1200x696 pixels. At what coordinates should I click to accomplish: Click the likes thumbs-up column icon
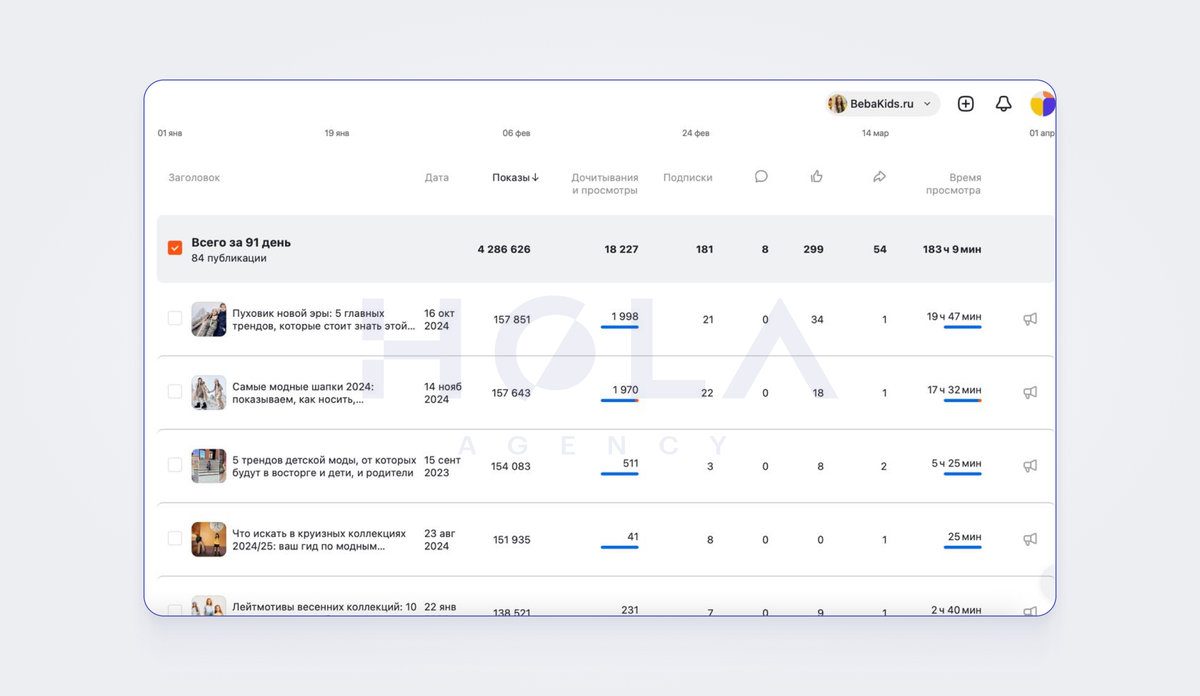(816, 176)
